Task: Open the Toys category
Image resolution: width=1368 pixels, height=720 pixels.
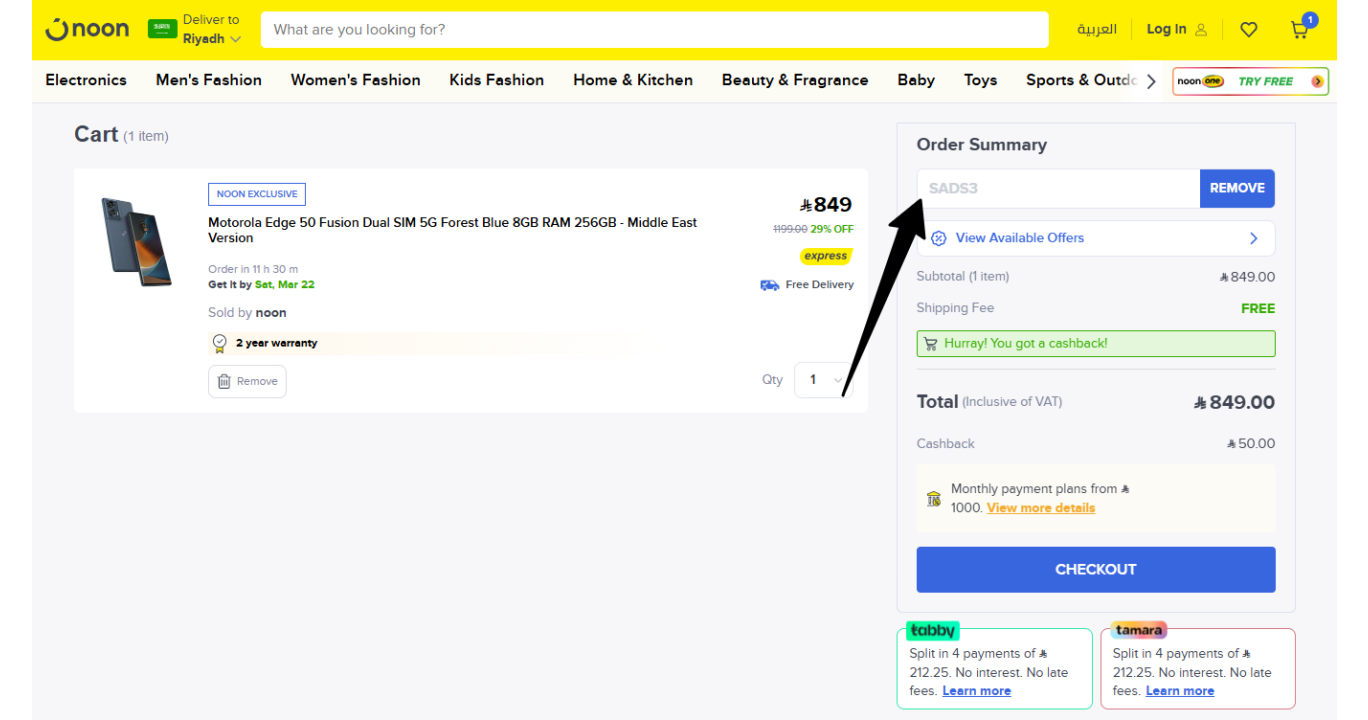Action: 980,80
